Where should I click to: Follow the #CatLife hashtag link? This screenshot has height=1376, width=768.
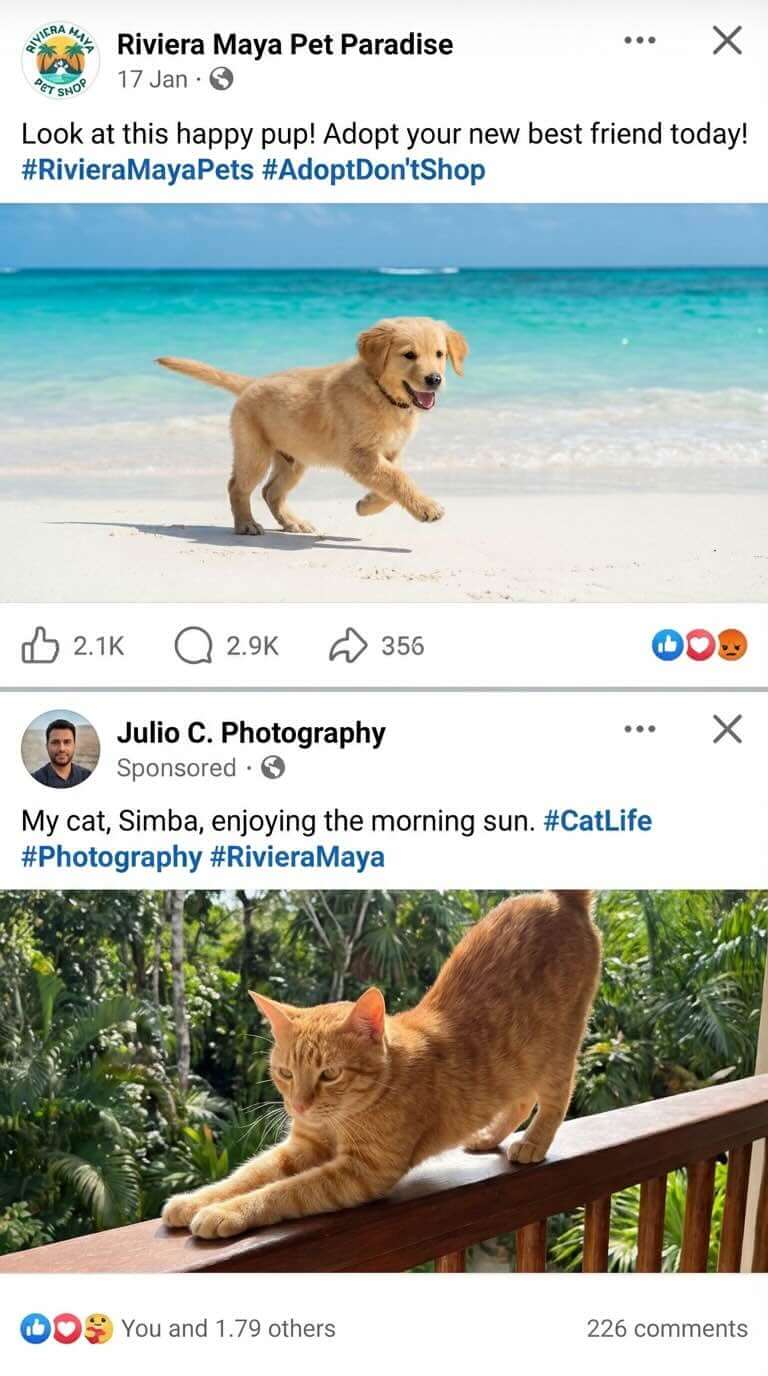597,821
